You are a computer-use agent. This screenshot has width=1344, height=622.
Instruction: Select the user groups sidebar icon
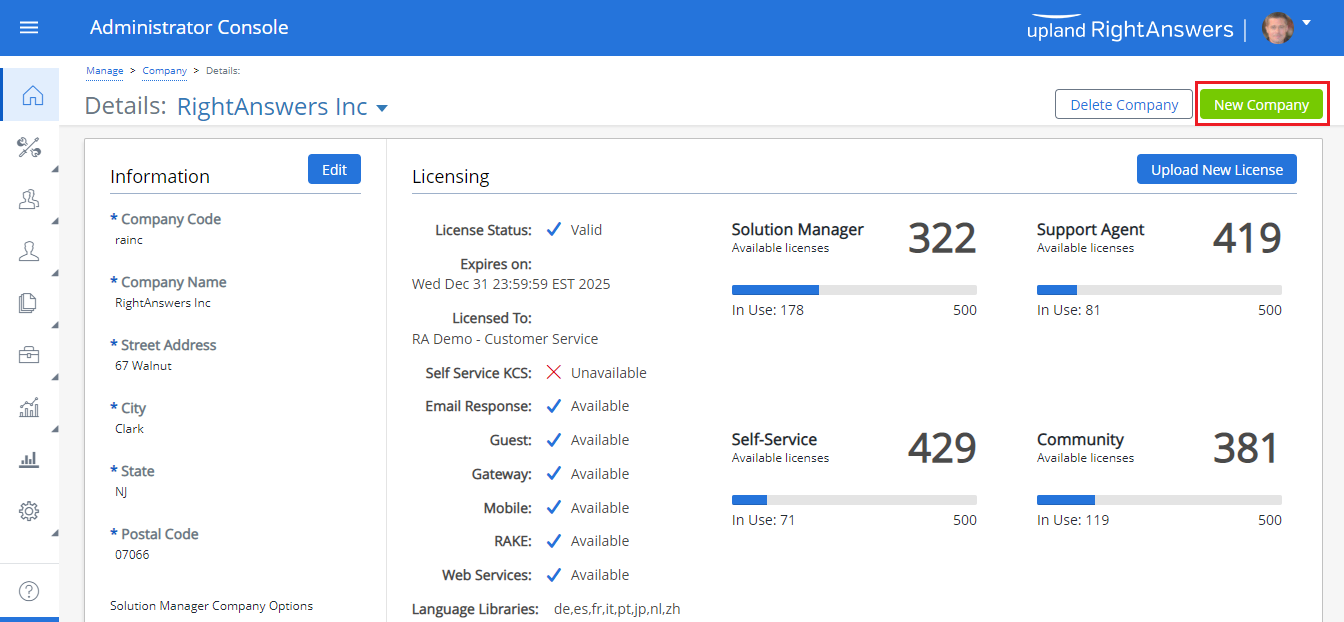pos(29,200)
